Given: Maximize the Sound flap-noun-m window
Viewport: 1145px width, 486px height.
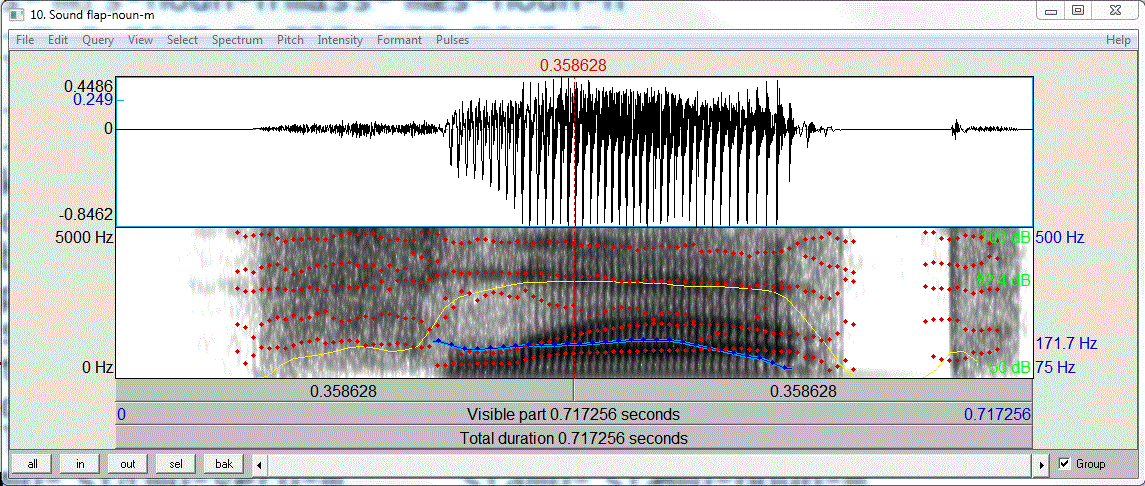Looking at the screenshot, I should pos(1078,11).
